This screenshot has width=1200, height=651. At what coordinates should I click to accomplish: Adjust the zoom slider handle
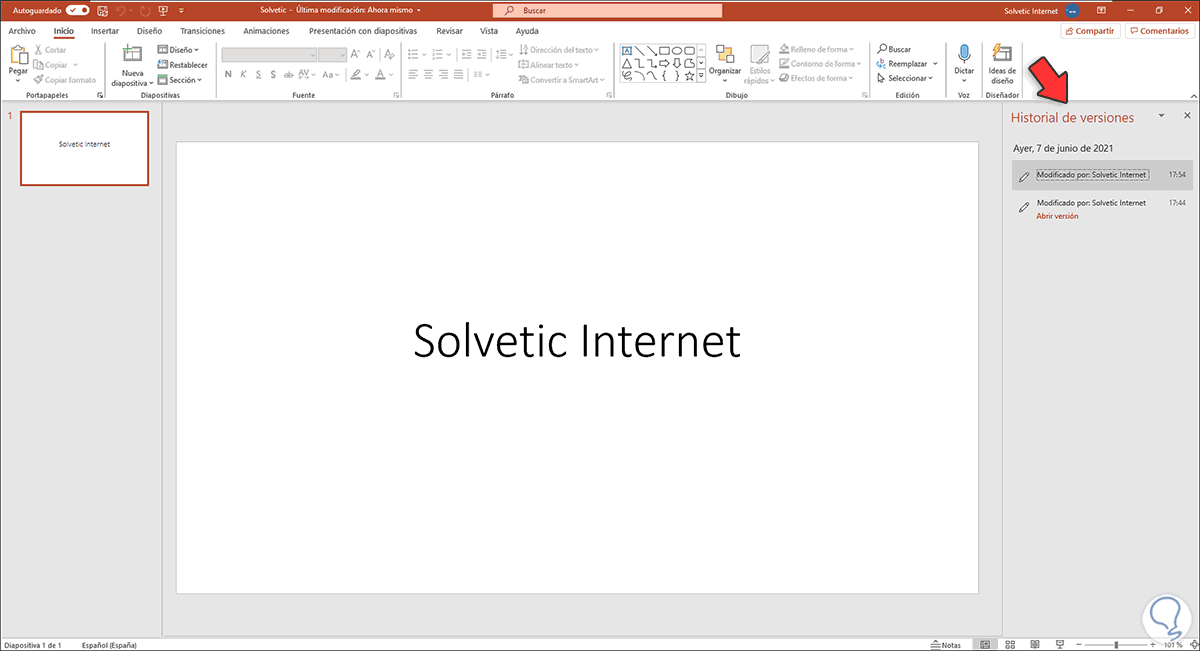pyautogui.click(x=1116, y=645)
